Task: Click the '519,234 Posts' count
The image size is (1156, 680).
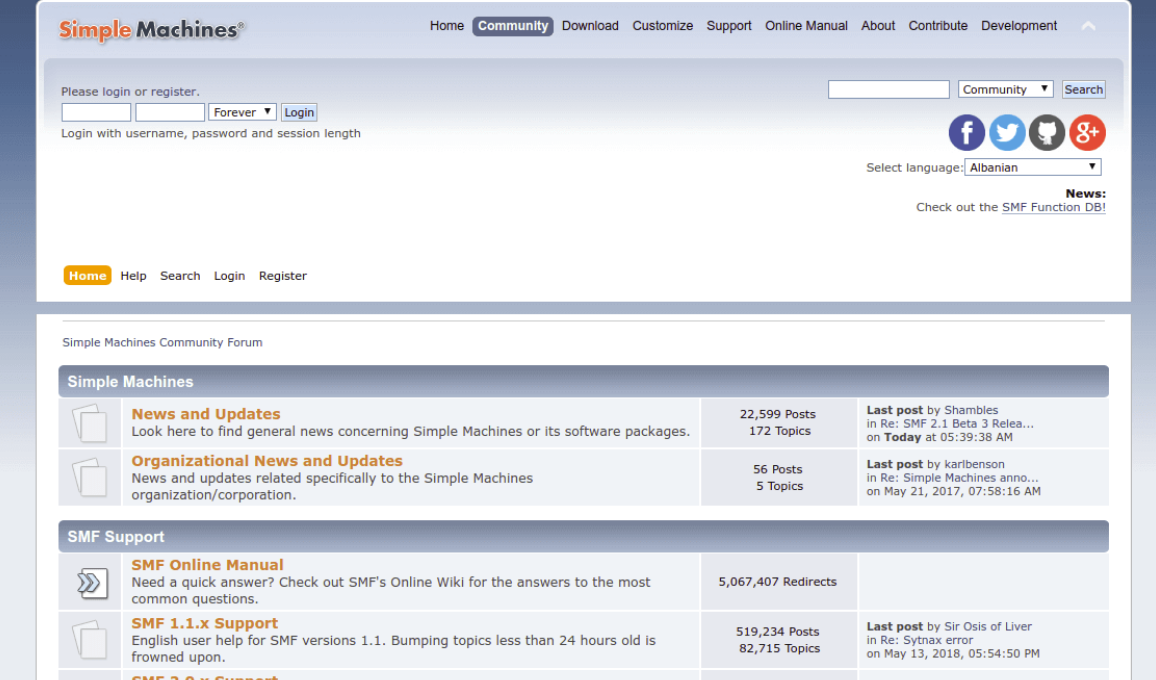Action: [x=778, y=632]
